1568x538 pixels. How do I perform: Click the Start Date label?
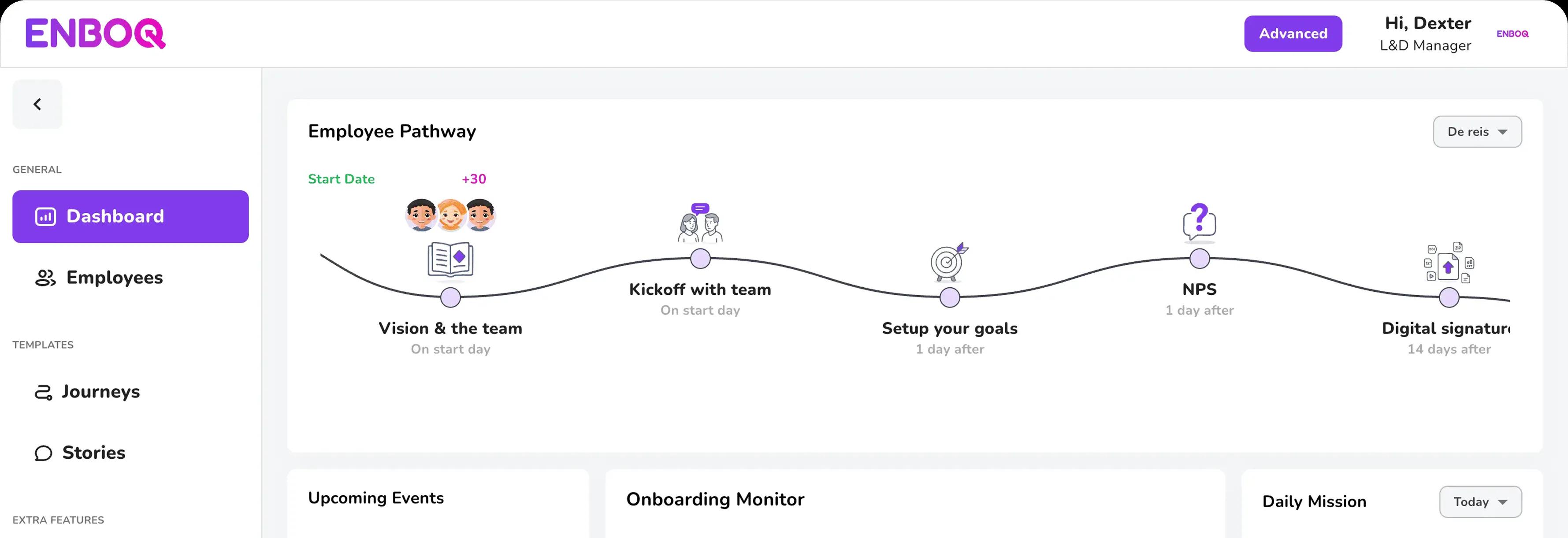pyautogui.click(x=341, y=179)
